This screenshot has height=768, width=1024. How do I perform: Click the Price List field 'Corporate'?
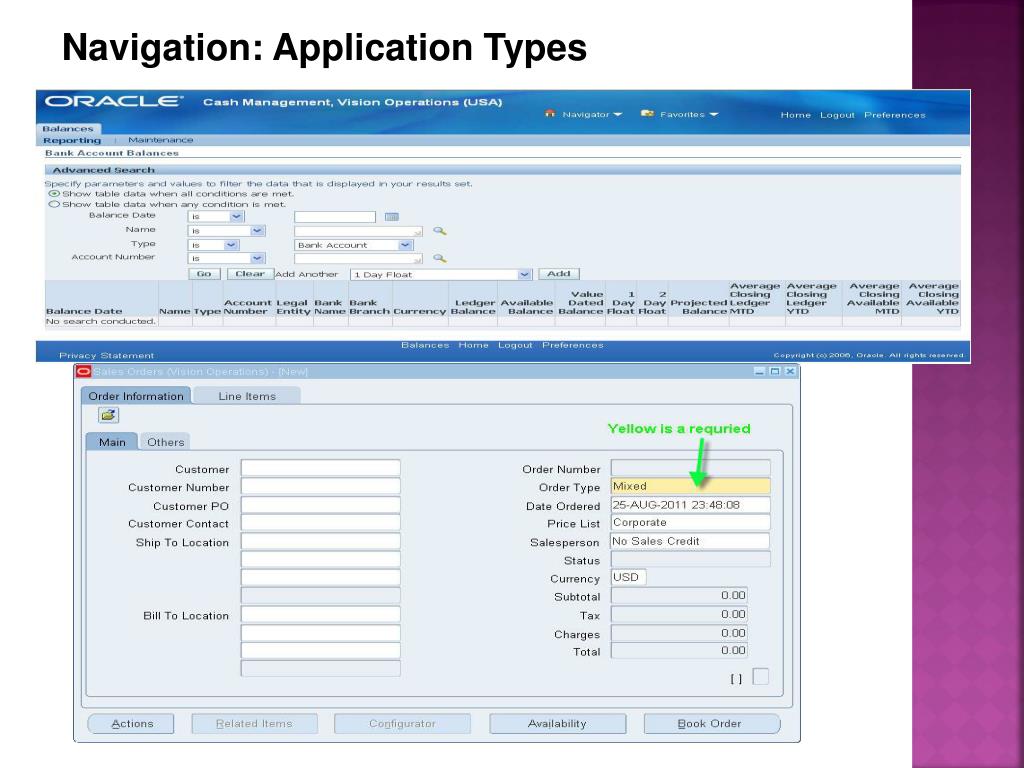click(x=690, y=522)
